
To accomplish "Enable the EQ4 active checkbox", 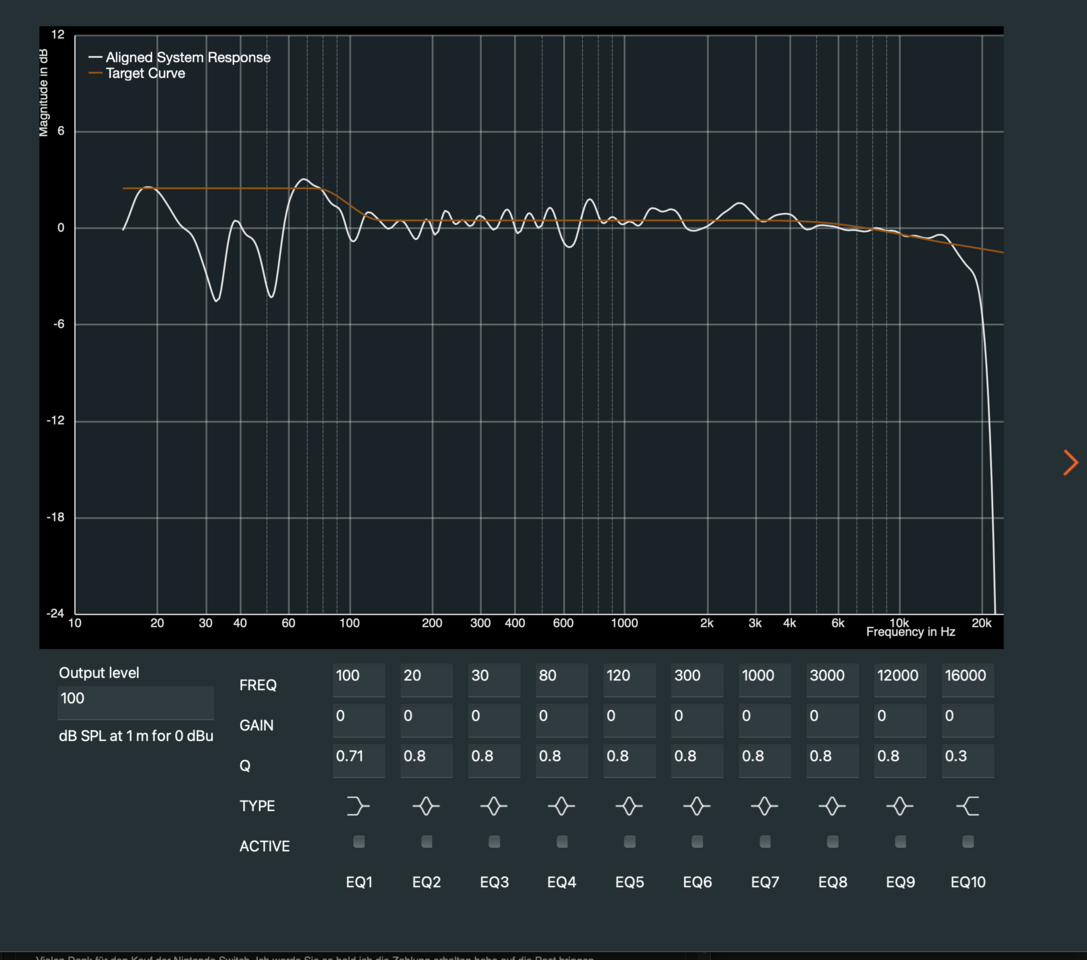I will pos(562,841).
